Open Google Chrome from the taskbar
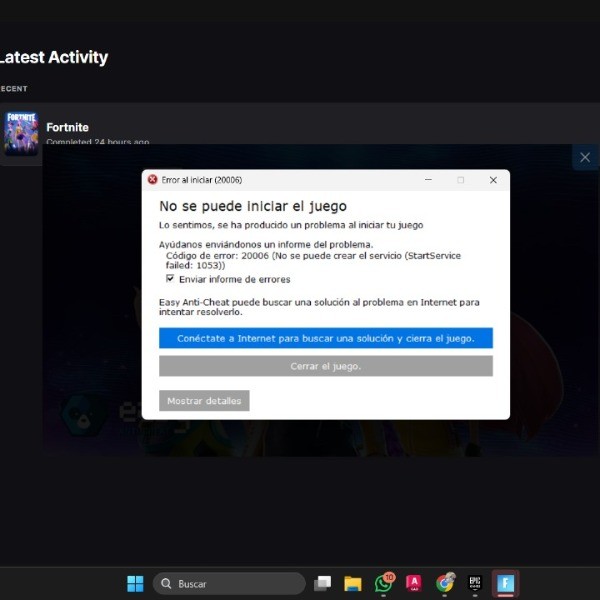 click(x=445, y=584)
